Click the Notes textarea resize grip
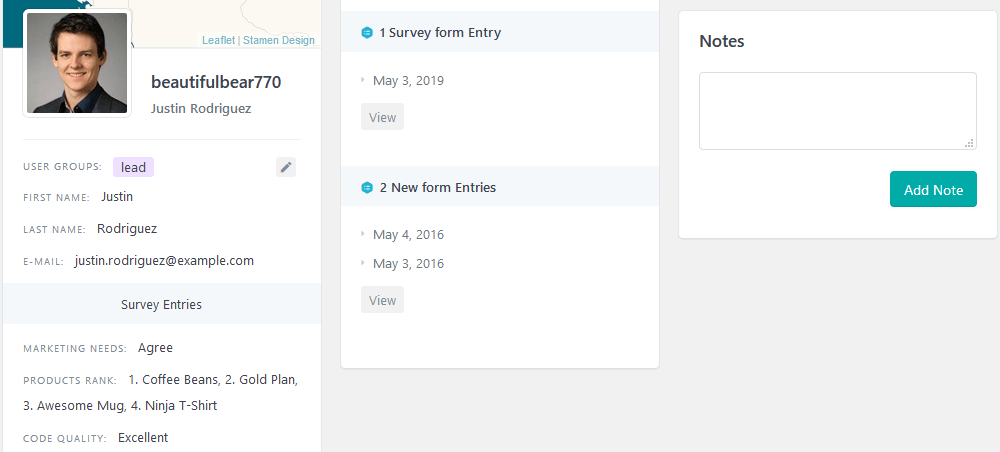 pos(969,143)
